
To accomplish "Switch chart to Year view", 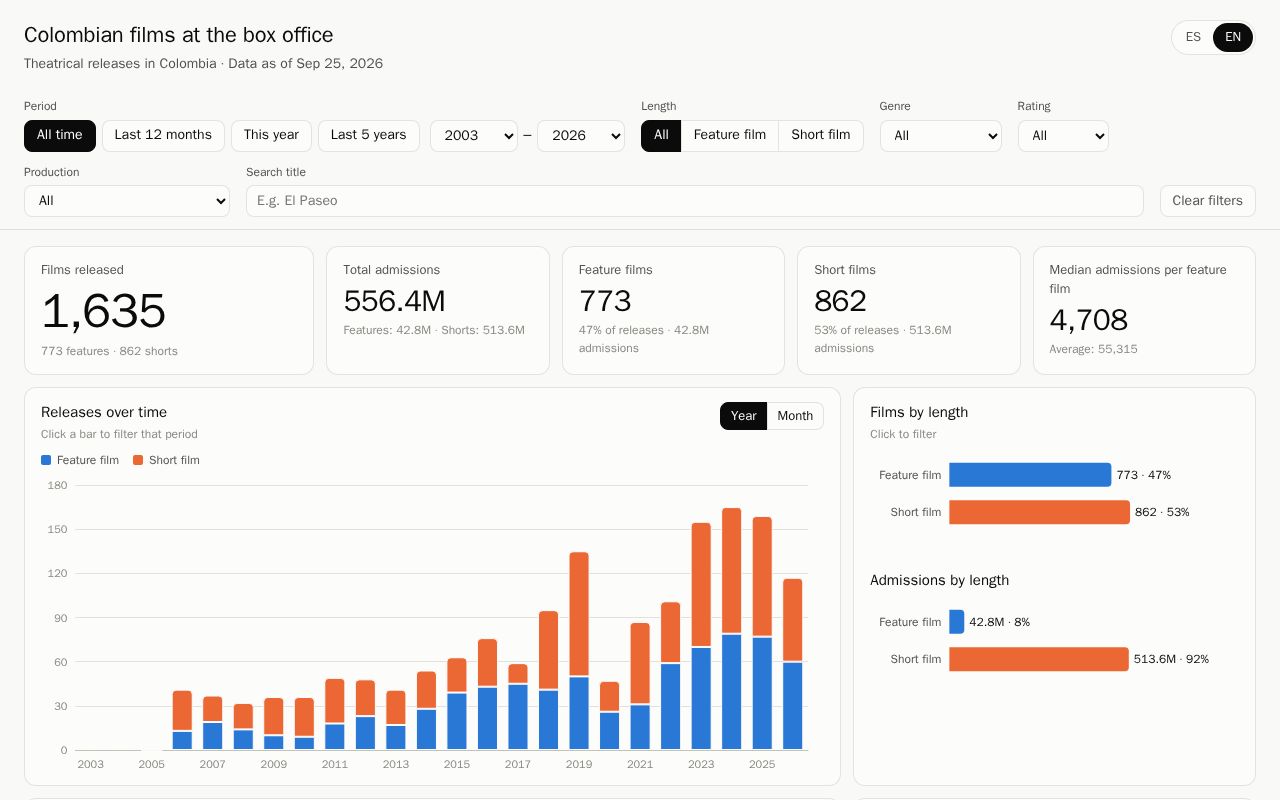I will (744, 416).
